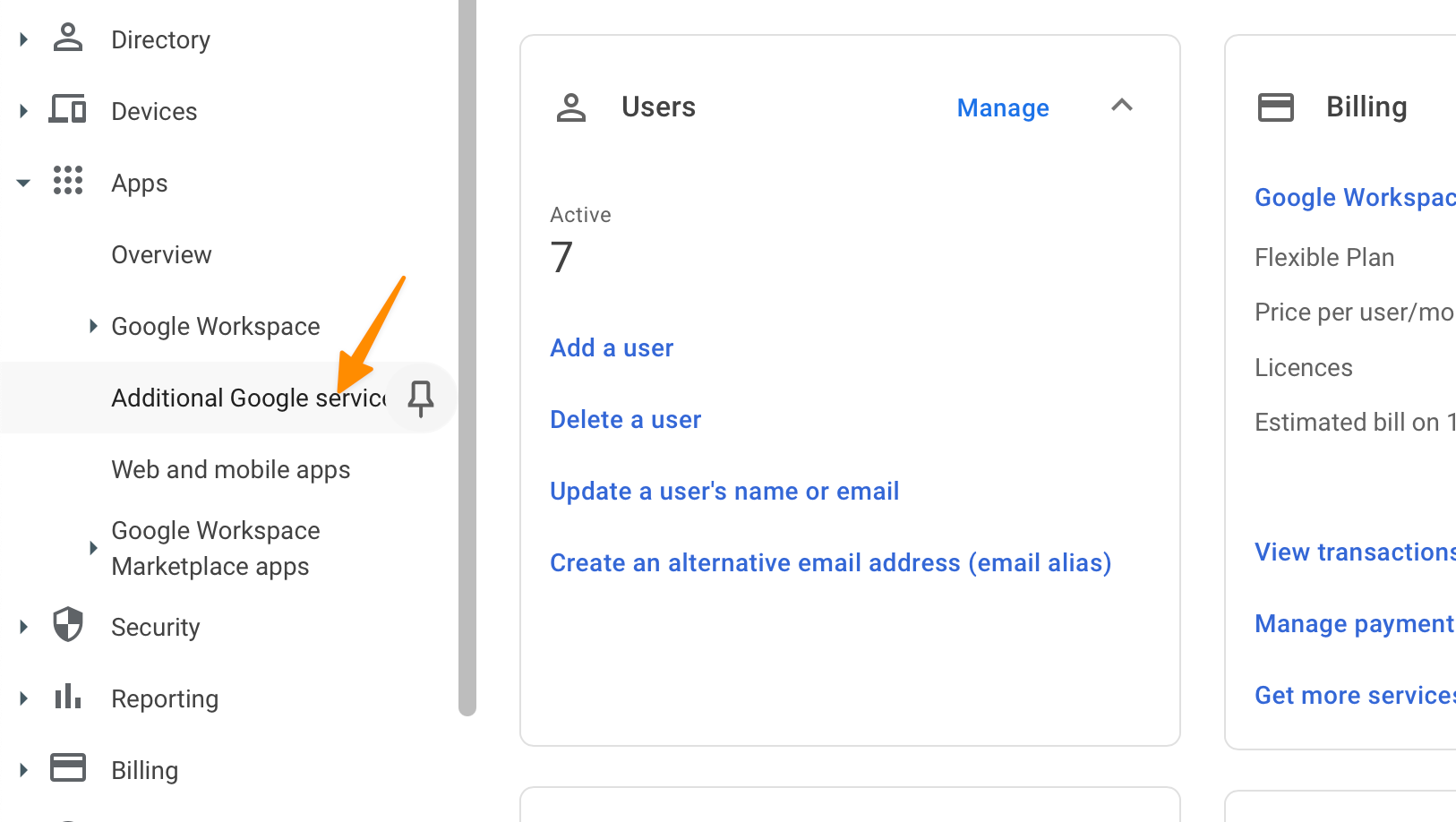Click the Users card person icon
1456x822 pixels.
(x=571, y=107)
